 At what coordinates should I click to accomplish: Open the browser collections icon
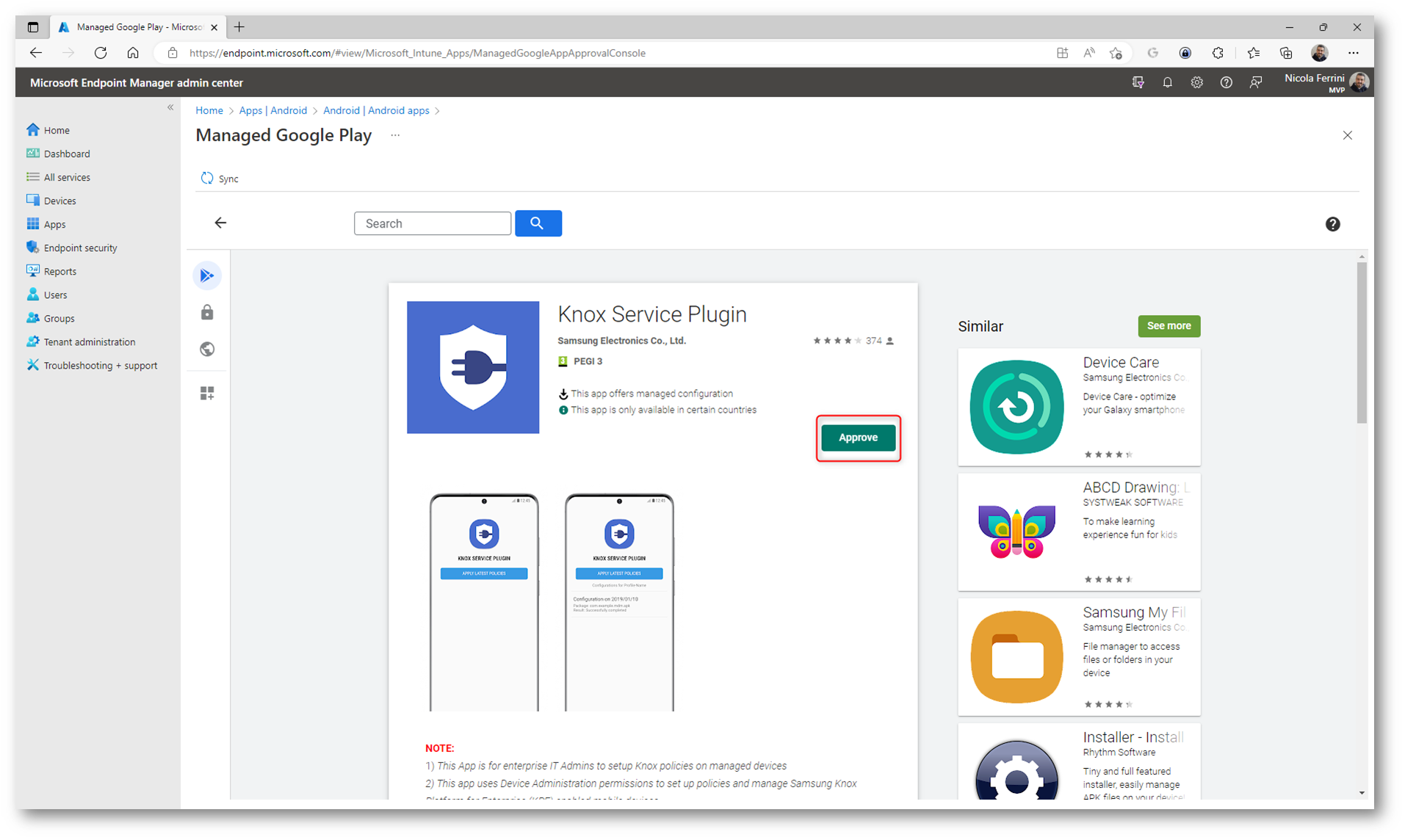(x=1286, y=53)
